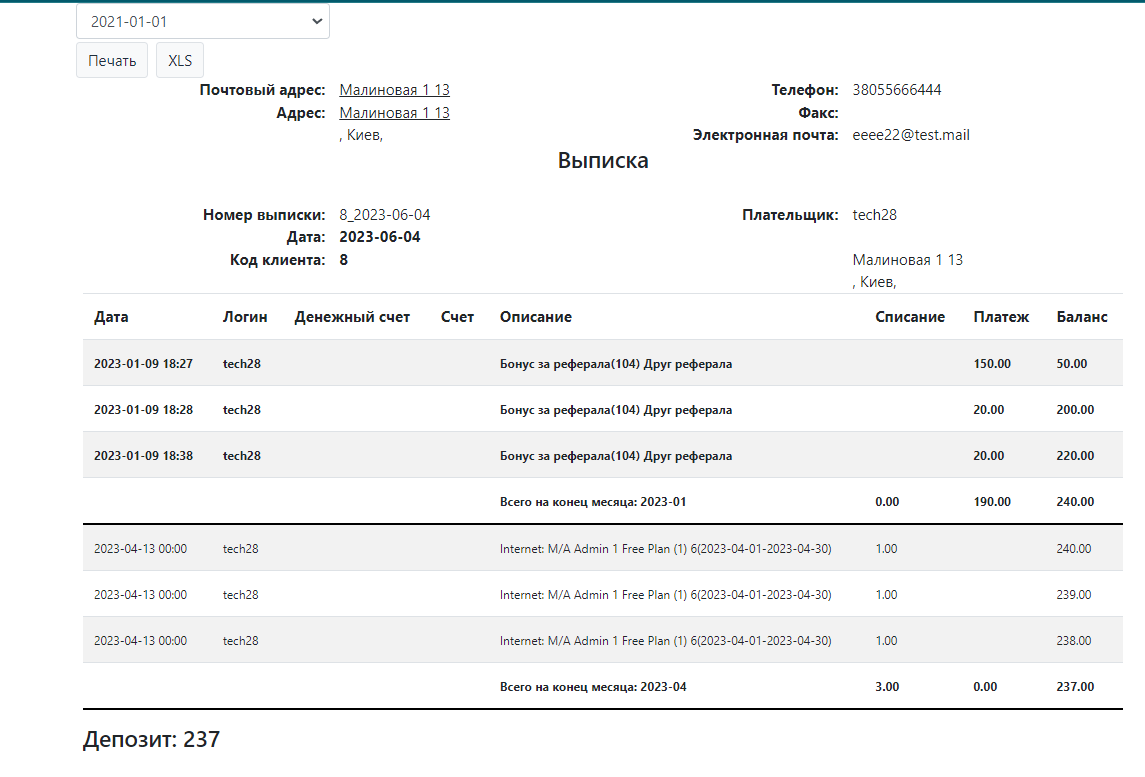Click the Депозит: 237 summary text
This screenshot has height=777, width=1145.
151,740
